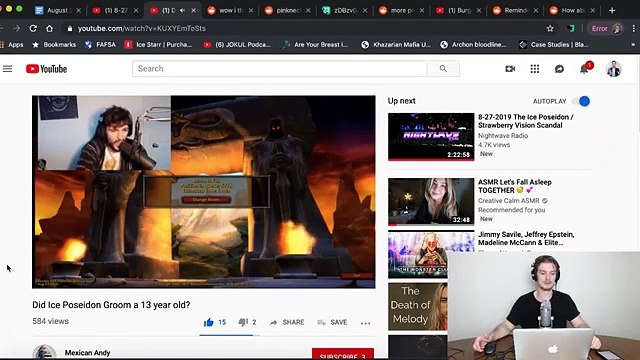Switch to the Reminder tab
This screenshot has height=360, width=640.
[x=515, y=10]
